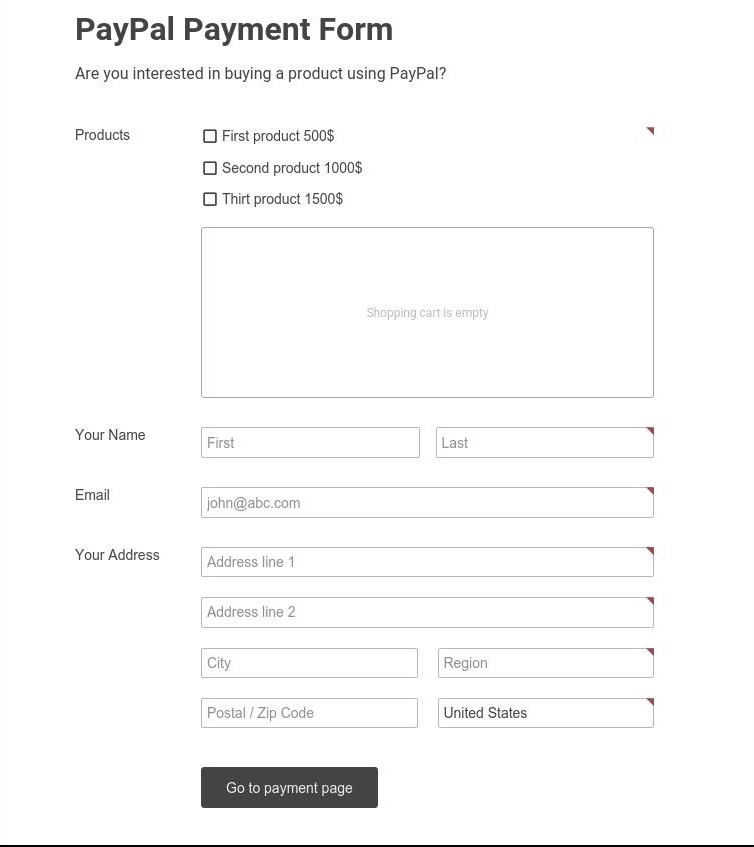The height and width of the screenshot is (847, 754).
Task: Focus the Postal / Zip Code field
Action: pyautogui.click(x=309, y=713)
